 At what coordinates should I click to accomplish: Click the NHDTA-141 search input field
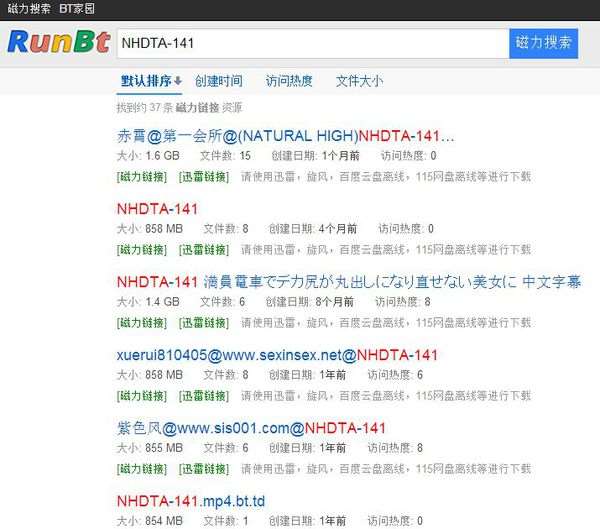pos(313,43)
